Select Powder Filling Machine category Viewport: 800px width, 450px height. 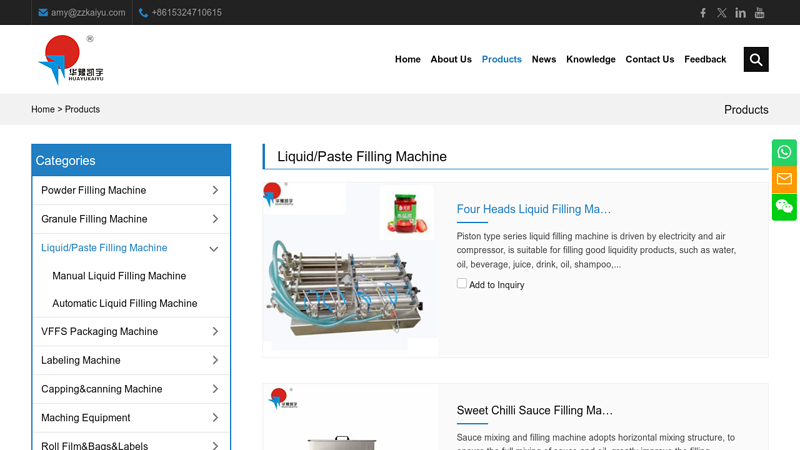point(93,190)
